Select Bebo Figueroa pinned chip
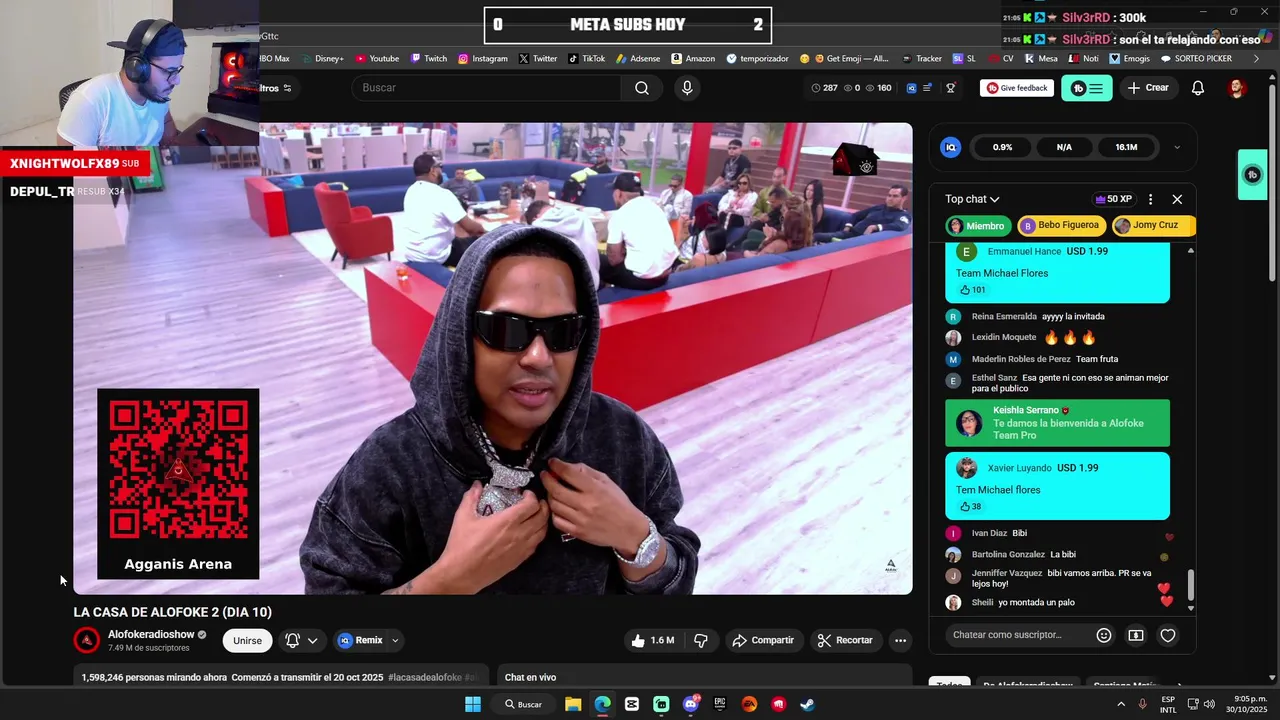Screen dimensions: 1280x720 tap(1060, 225)
